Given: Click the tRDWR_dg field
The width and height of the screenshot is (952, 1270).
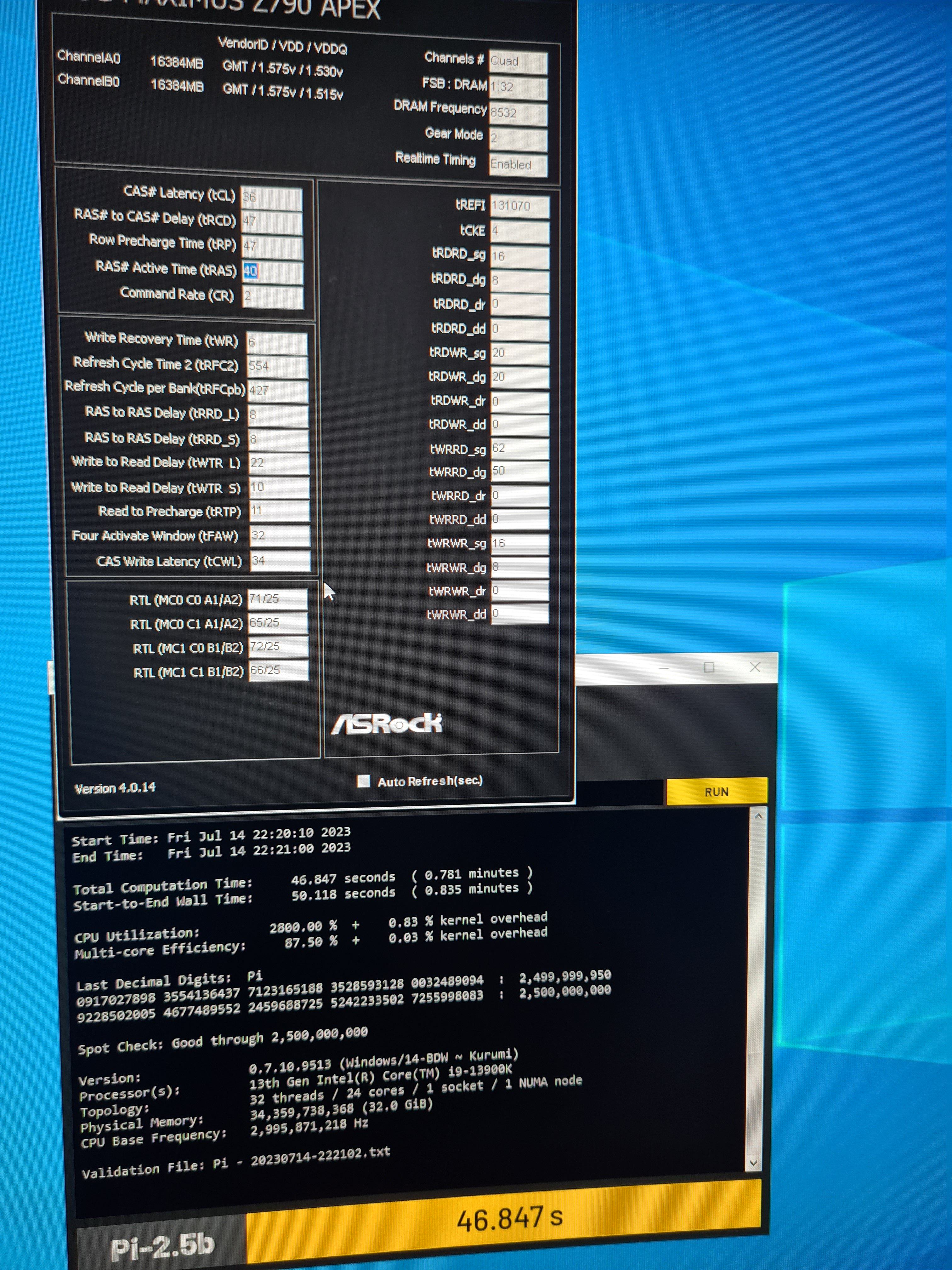Looking at the screenshot, I should click(x=519, y=378).
